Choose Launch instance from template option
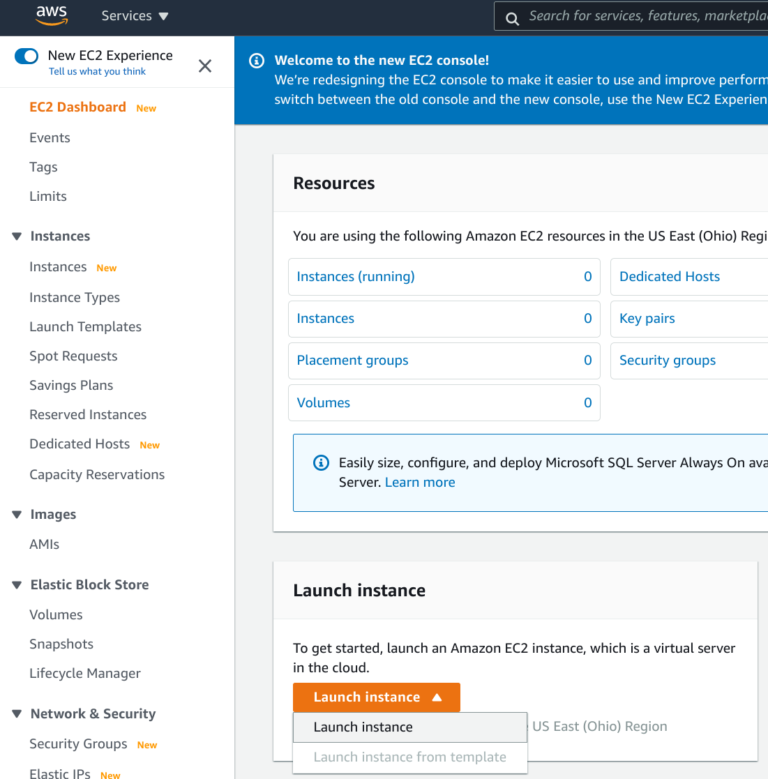 click(x=410, y=757)
